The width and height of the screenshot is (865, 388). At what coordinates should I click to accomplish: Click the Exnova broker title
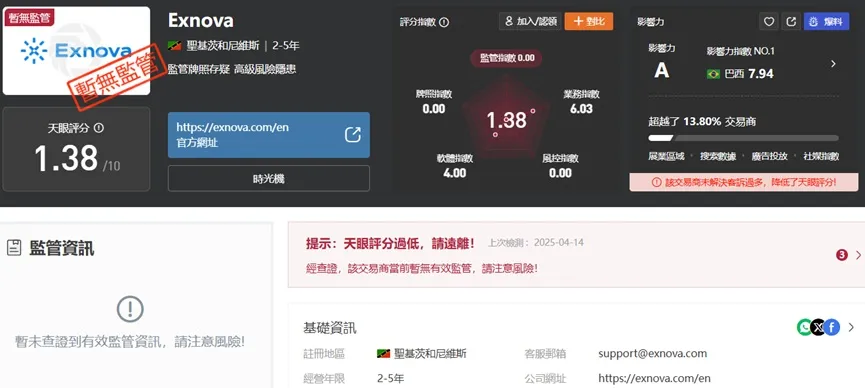(x=201, y=20)
